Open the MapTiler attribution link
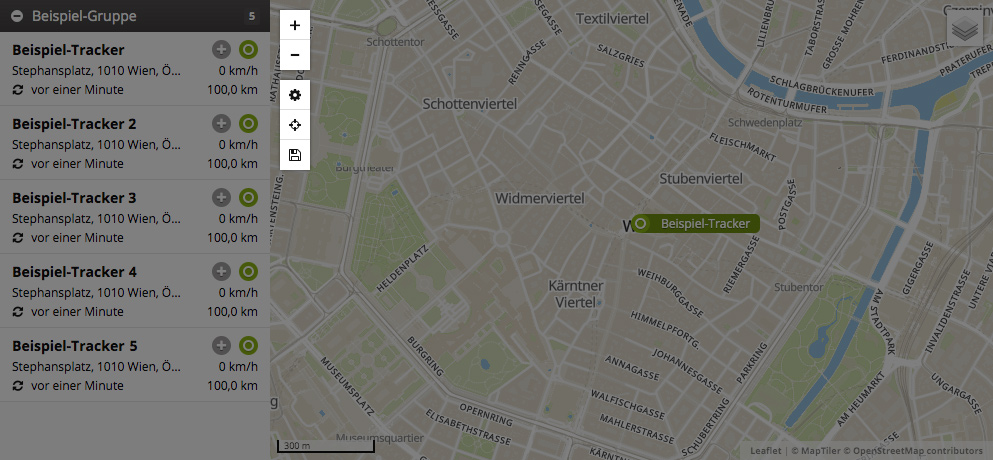Viewport: 993px width, 460px height. tap(823, 450)
